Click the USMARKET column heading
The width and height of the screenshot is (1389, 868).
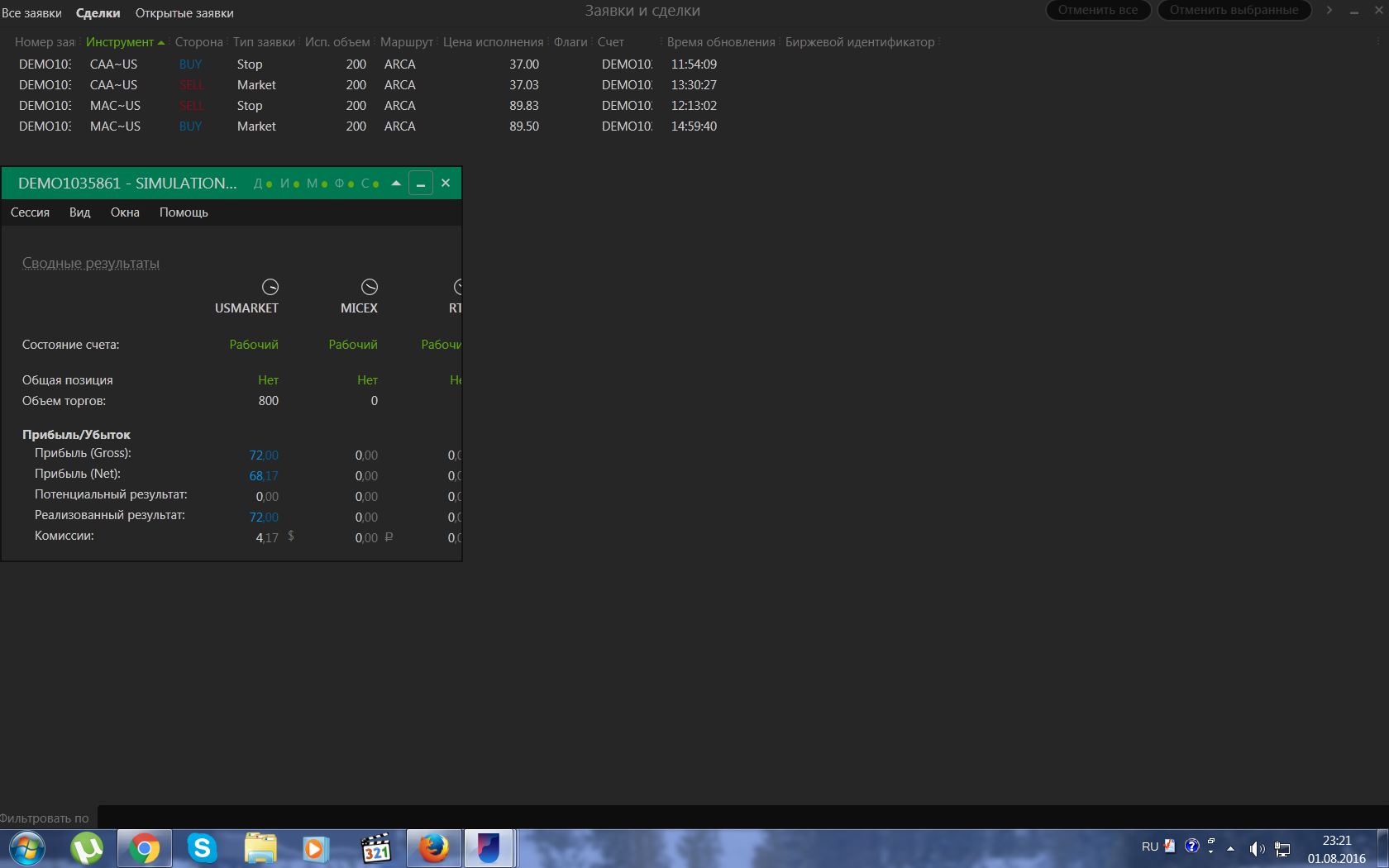pos(246,308)
